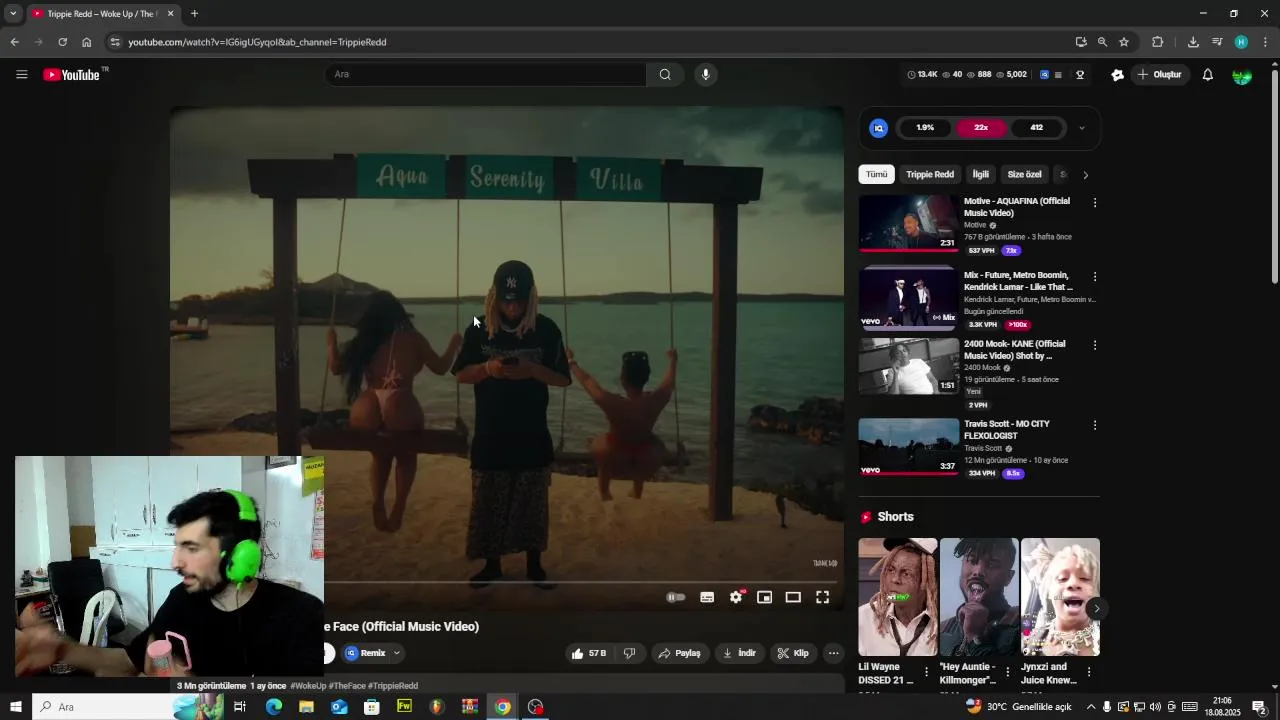The width and height of the screenshot is (1280, 720).
Task: Open the Microsoft Edge taskbar icon
Action: (x=273, y=707)
